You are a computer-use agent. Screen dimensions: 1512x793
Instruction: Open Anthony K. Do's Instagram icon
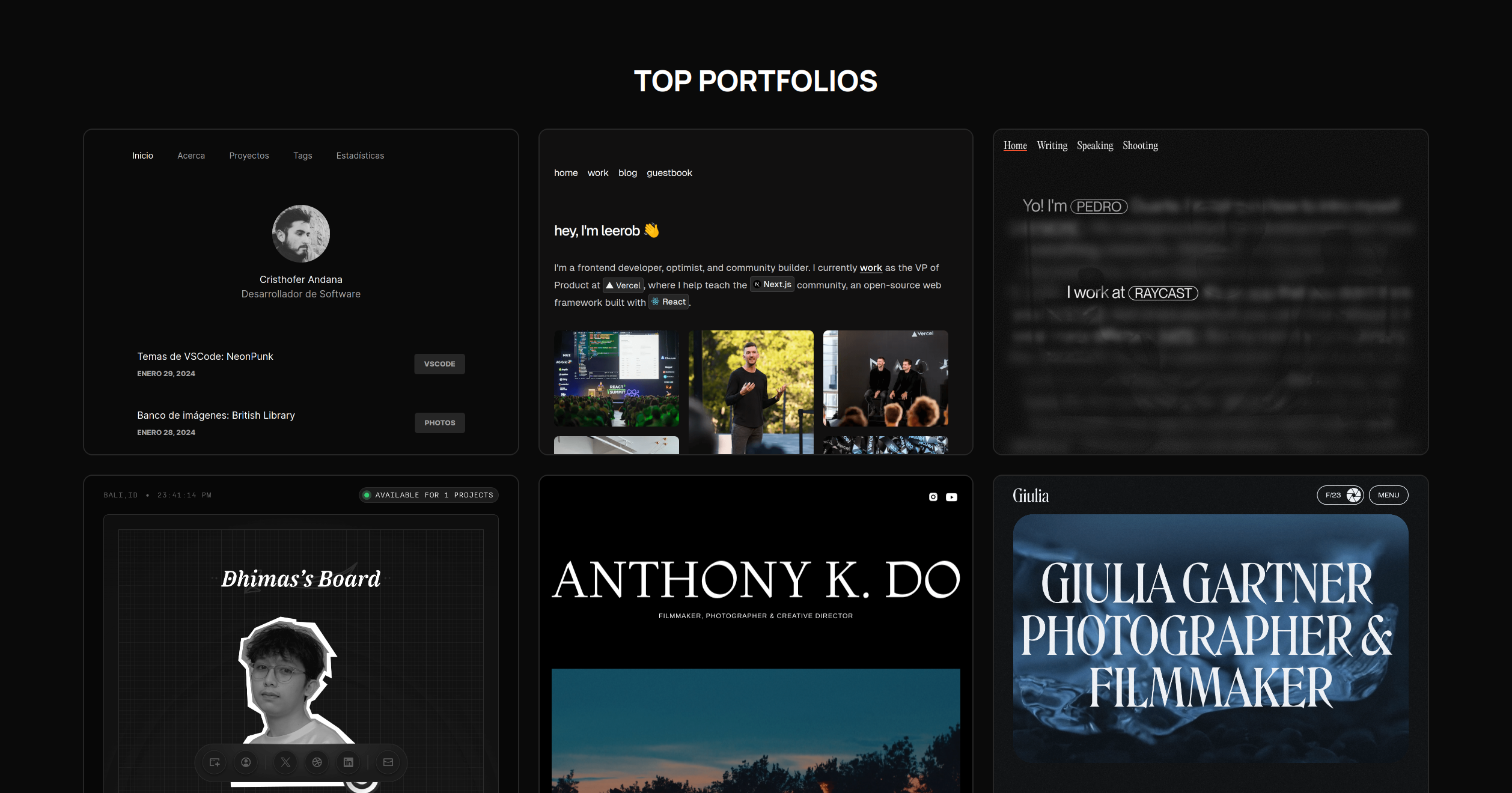(x=933, y=497)
